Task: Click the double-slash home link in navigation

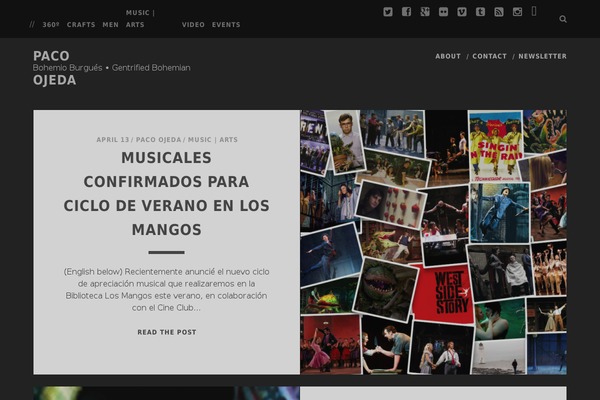Action: point(32,24)
